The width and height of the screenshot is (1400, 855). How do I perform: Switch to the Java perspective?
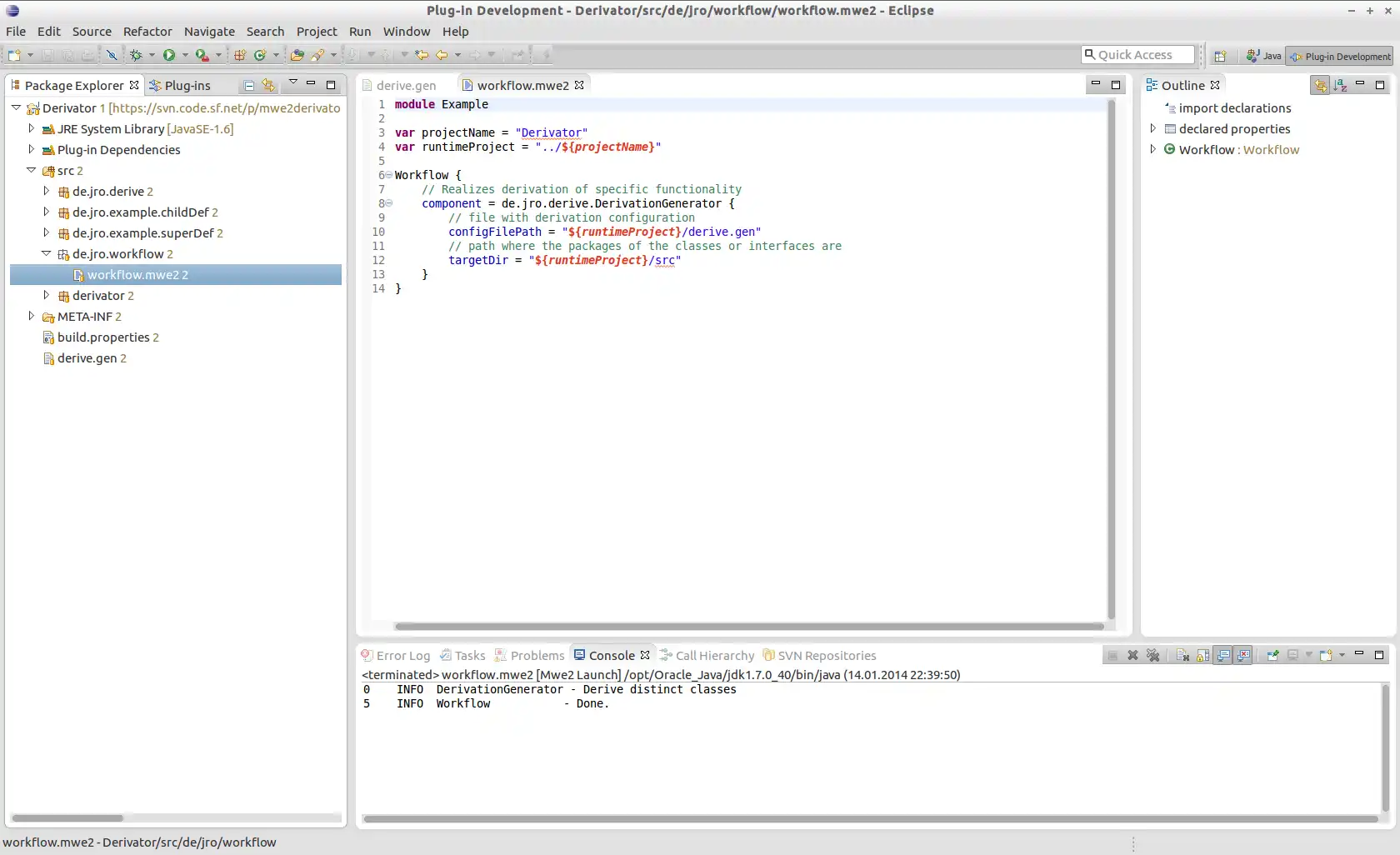coord(1263,56)
